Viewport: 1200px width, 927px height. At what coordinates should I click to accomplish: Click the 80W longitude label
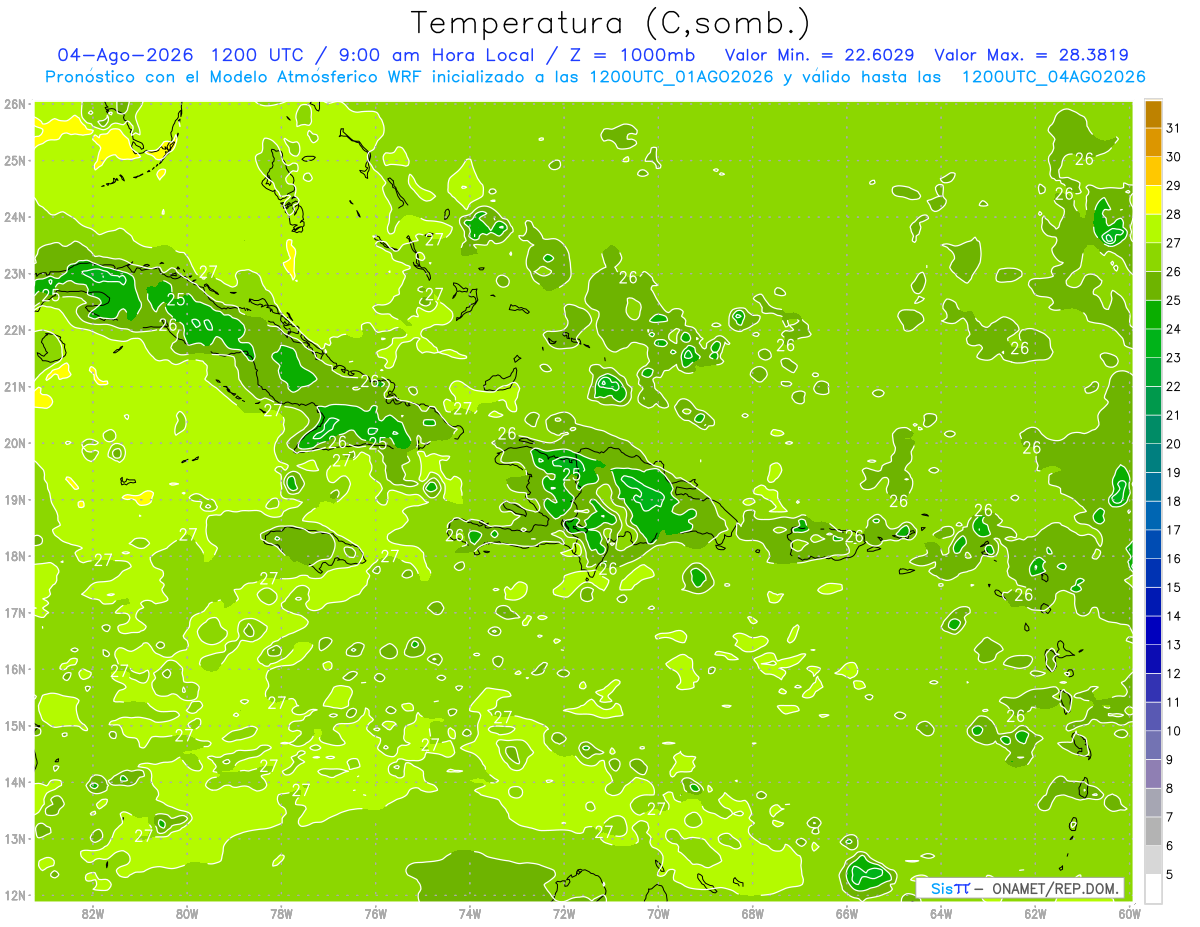coord(187,913)
